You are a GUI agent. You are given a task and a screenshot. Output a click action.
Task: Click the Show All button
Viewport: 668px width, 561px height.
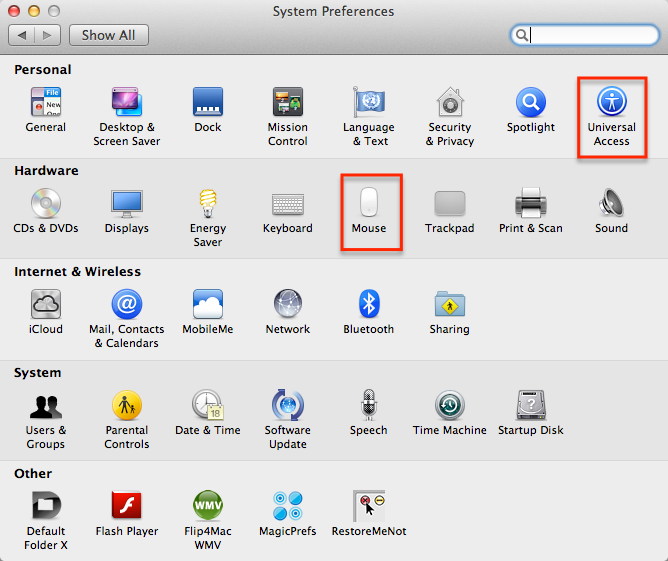coord(108,35)
